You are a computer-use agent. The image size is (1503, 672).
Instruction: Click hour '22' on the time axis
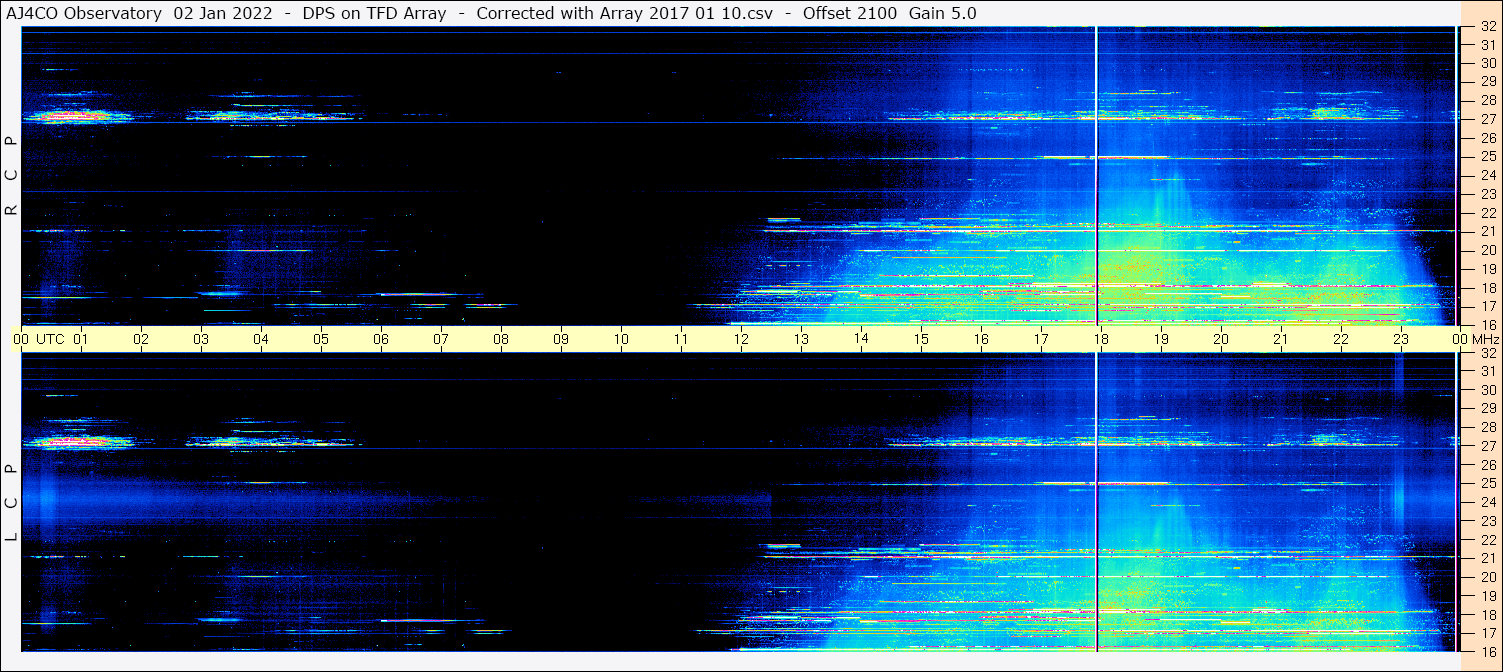(x=1341, y=339)
